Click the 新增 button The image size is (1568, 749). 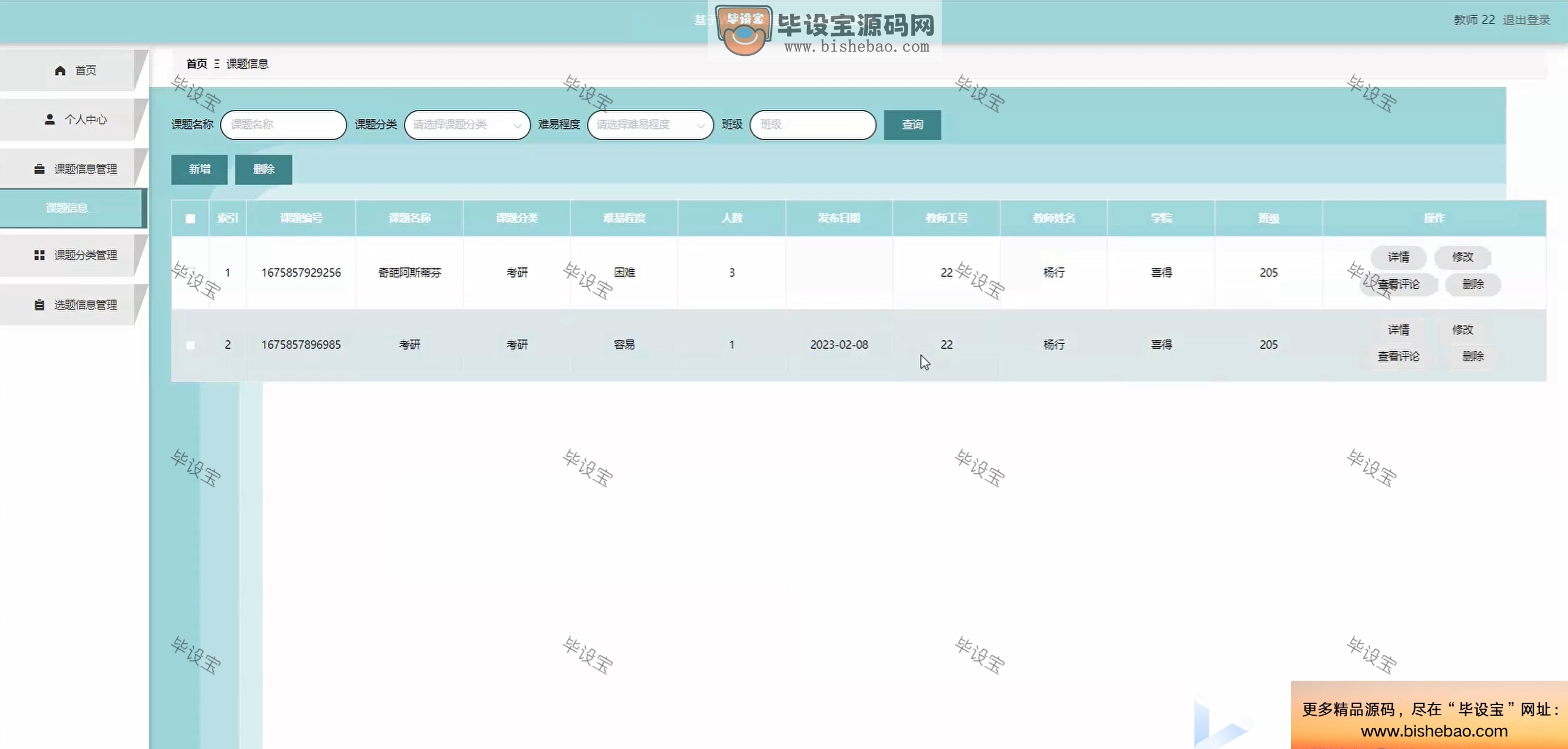199,169
